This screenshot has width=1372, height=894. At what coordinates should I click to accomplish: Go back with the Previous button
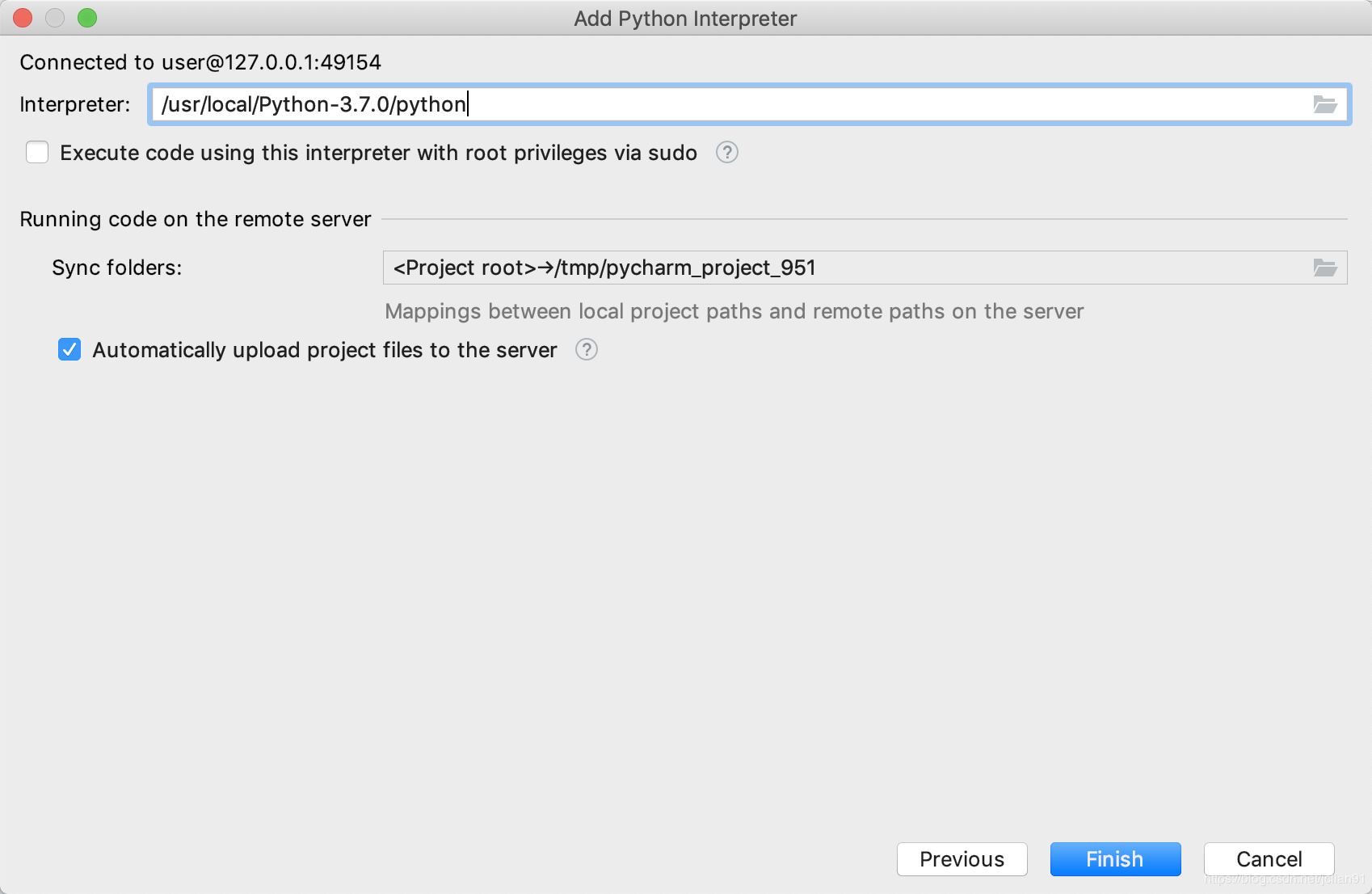[x=962, y=859]
